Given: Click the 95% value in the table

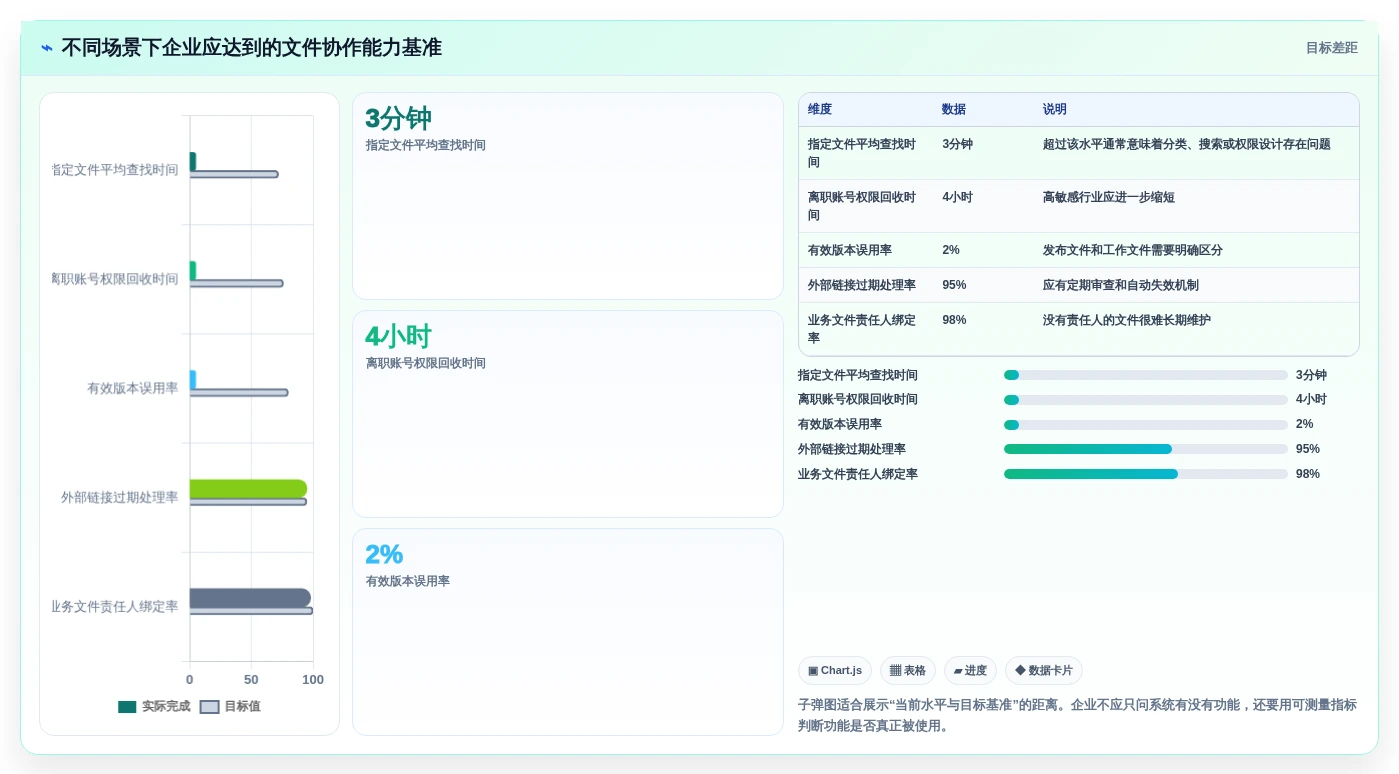Looking at the screenshot, I should point(954,285).
